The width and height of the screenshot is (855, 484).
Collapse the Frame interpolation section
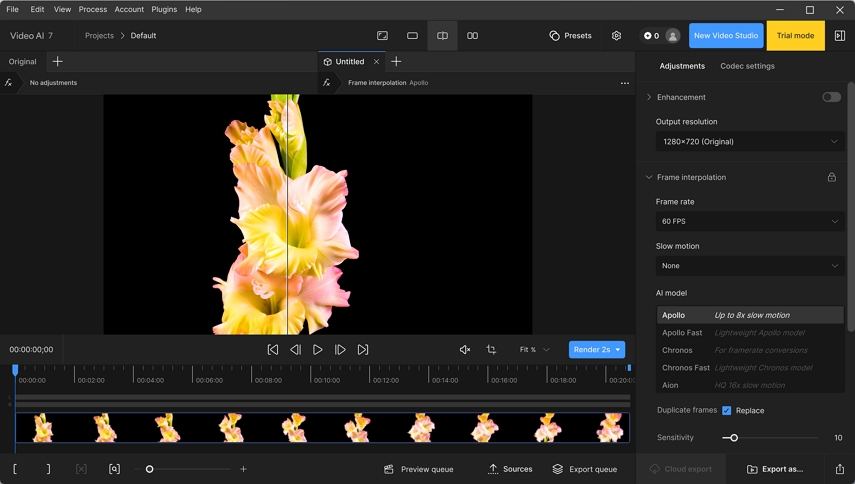click(x=649, y=177)
